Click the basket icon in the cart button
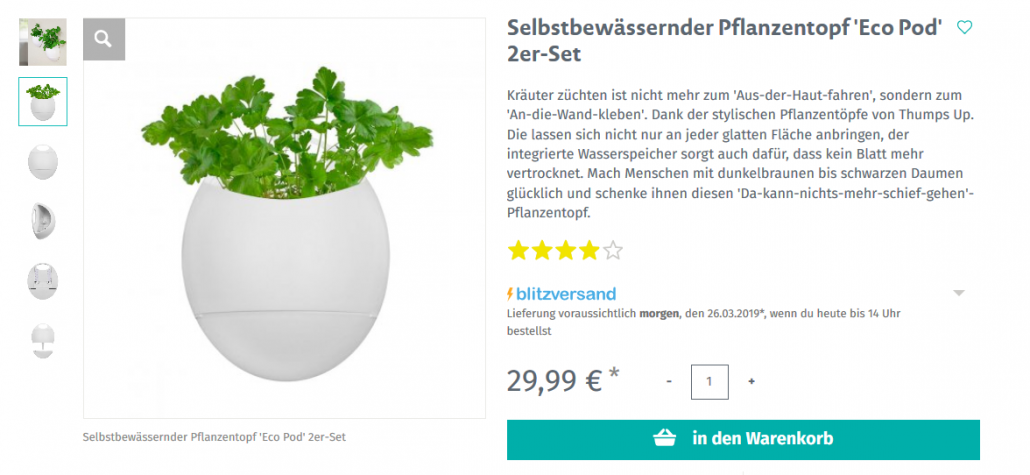The image size is (1030, 475). point(665,438)
